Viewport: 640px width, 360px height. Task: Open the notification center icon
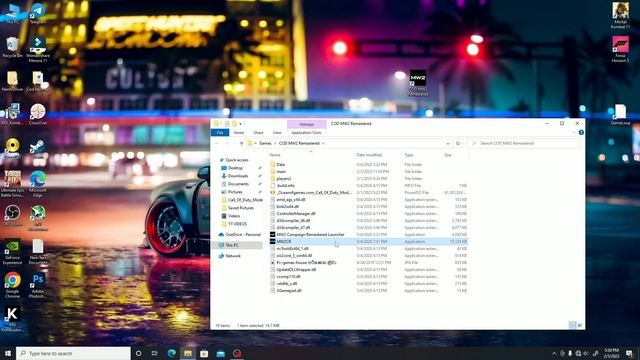[x=629, y=353]
